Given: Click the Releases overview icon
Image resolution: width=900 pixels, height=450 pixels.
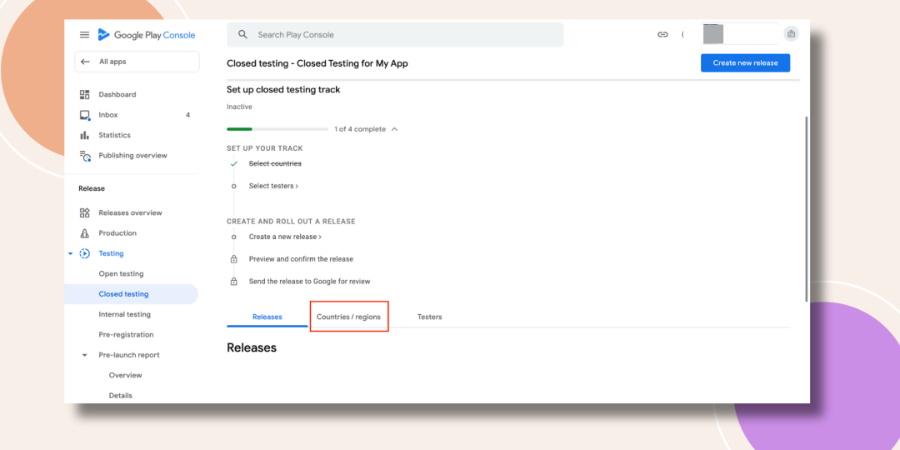Looking at the screenshot, I should 85,213.
